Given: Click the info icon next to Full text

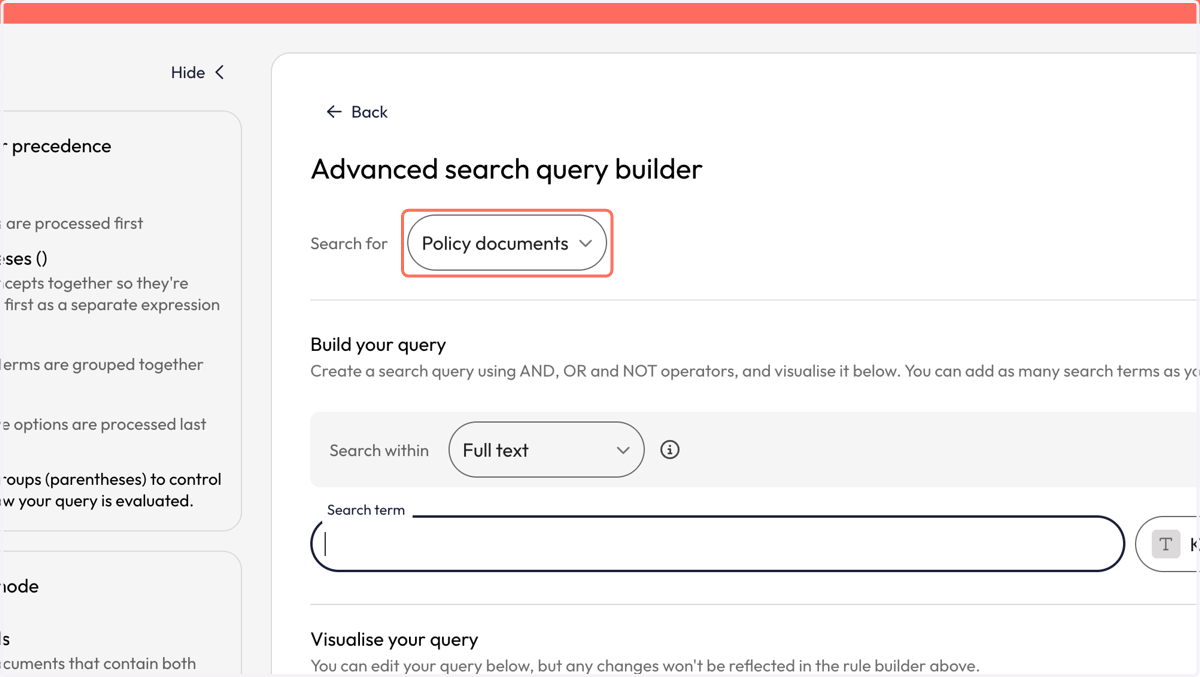Looking at the screenshot, I should pos(670,450).
